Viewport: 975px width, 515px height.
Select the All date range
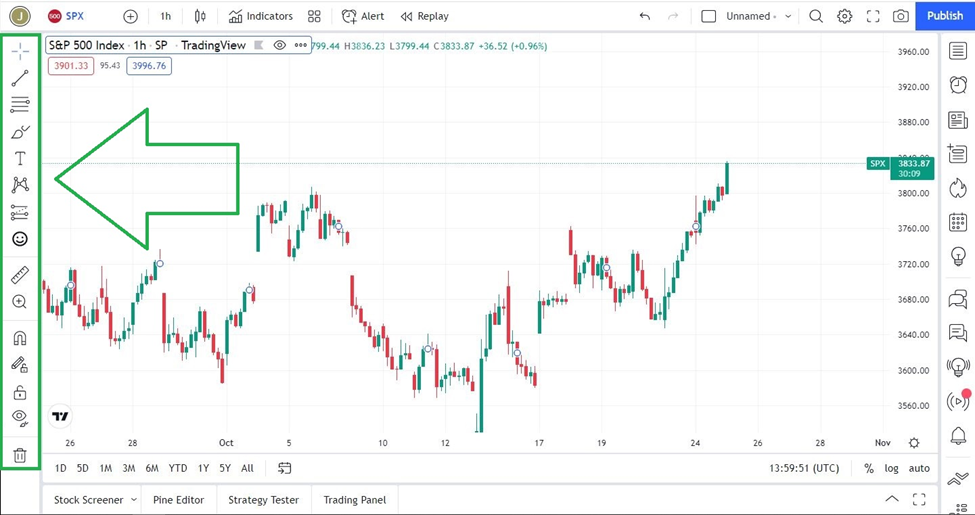click(x=247, y=468)
